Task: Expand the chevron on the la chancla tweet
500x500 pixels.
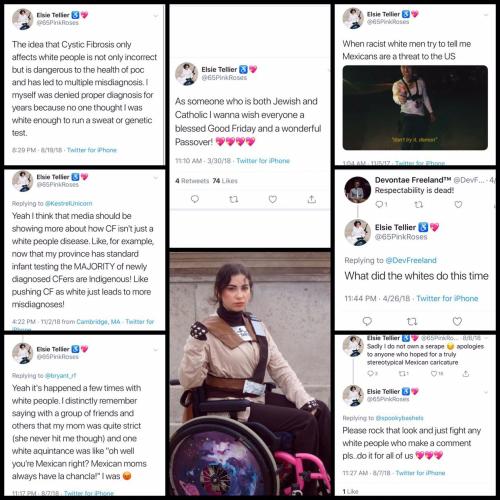Action: point(156,350)
